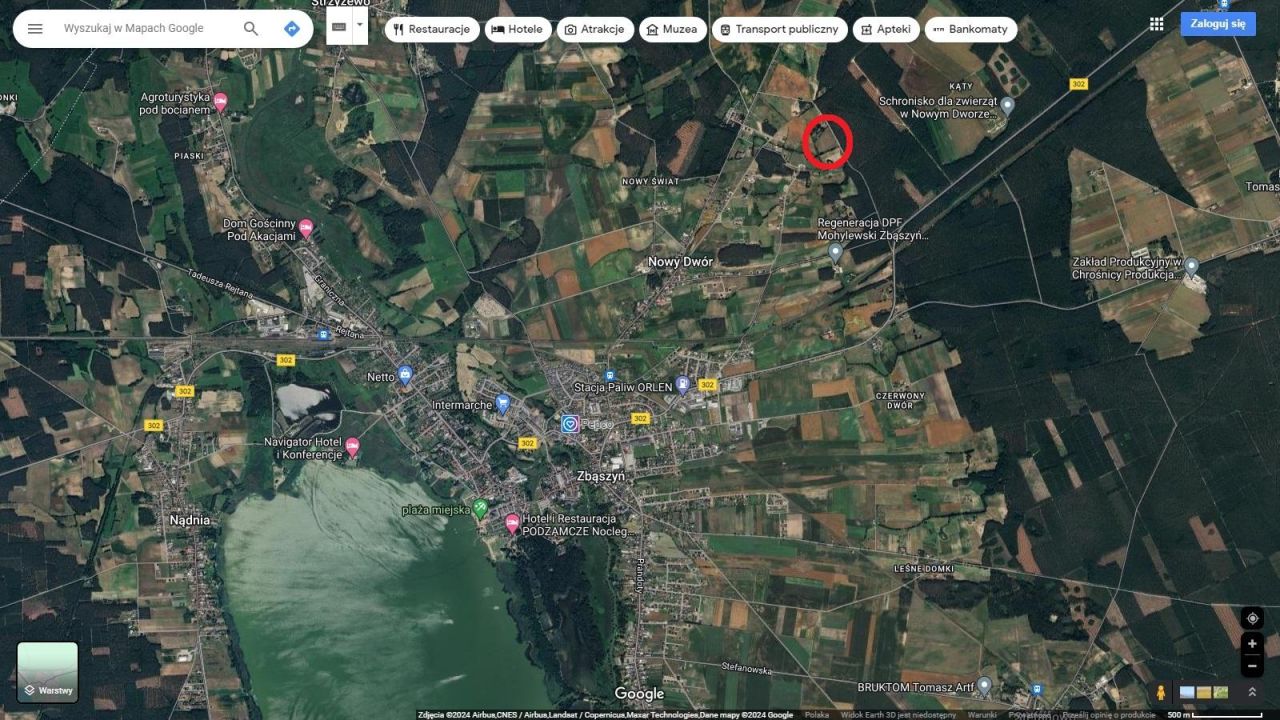Open the input tools dropdown arrow

click(x=360, y=28)
